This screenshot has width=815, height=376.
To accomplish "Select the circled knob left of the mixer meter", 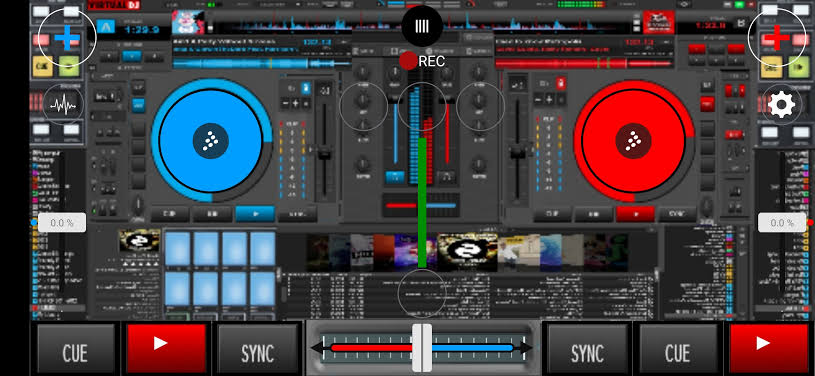I will [x=364, y=106].
